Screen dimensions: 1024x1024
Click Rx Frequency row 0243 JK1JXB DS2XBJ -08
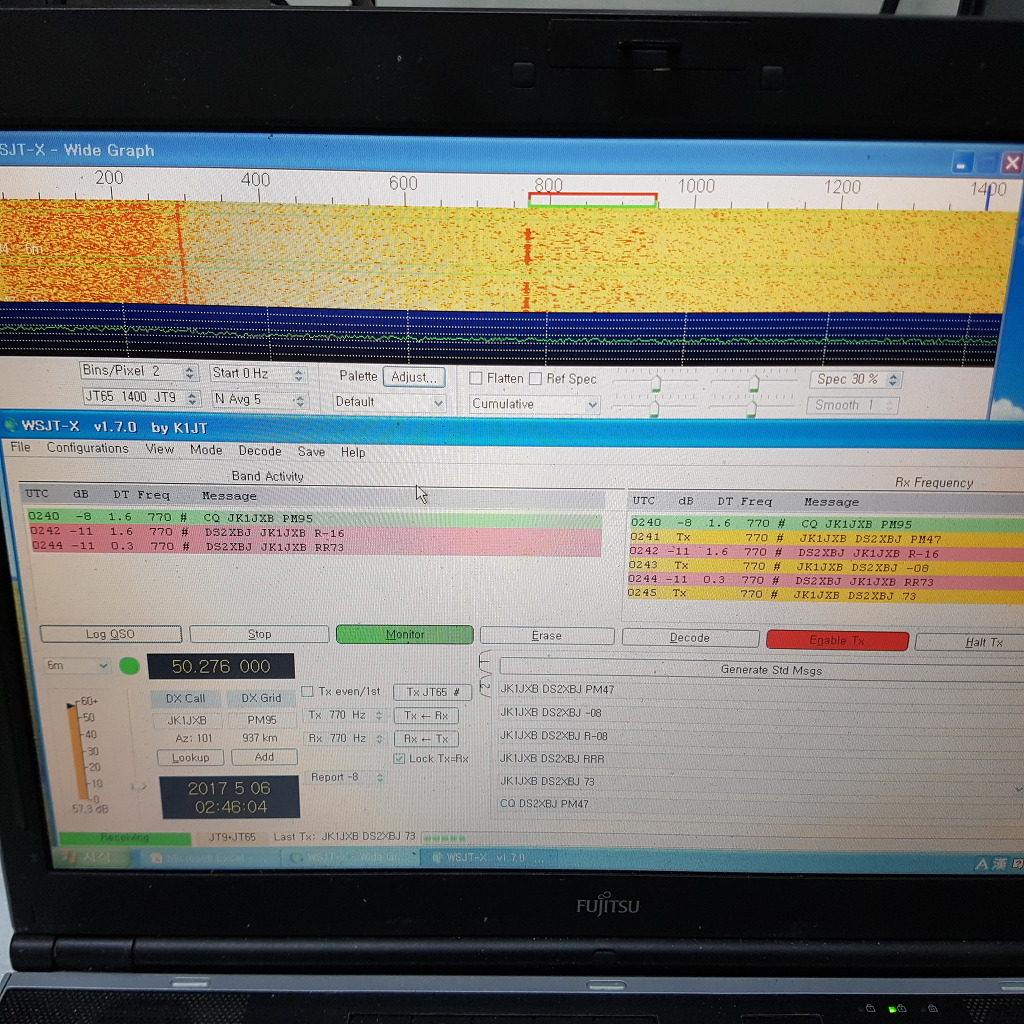tap(825, 567)
